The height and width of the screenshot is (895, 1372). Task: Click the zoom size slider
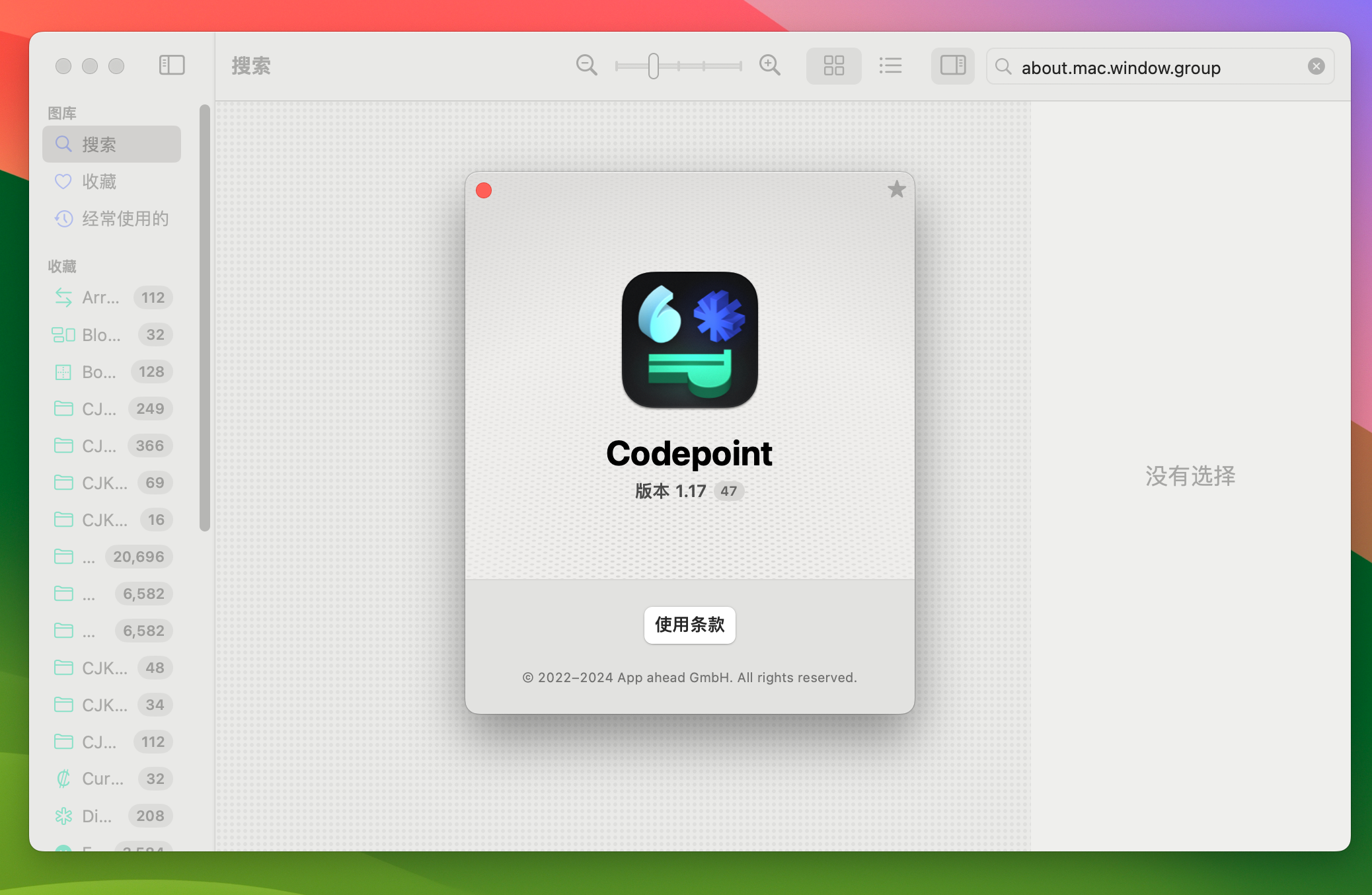click(679, 66)
